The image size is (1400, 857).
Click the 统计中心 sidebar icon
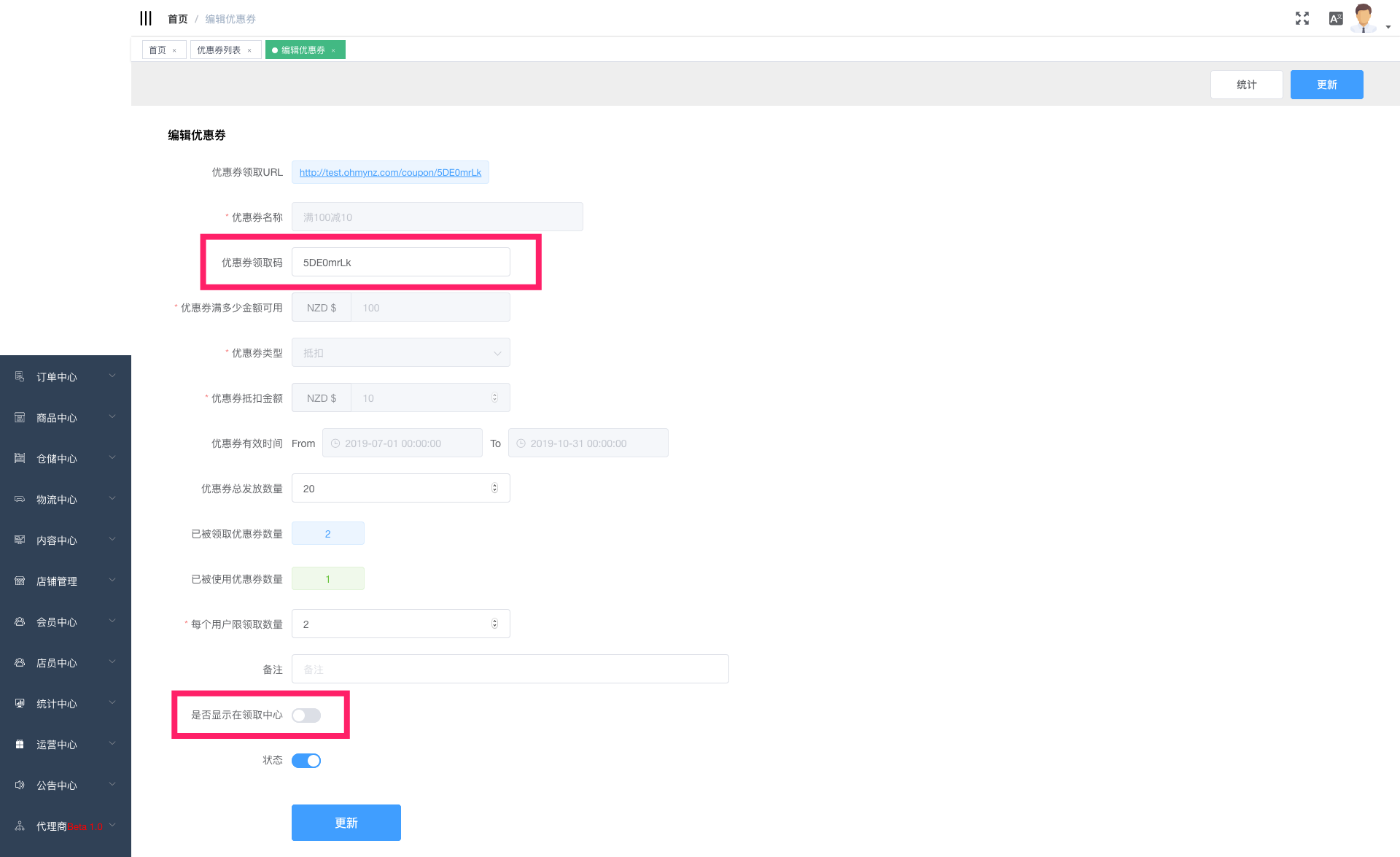(20, 703)
